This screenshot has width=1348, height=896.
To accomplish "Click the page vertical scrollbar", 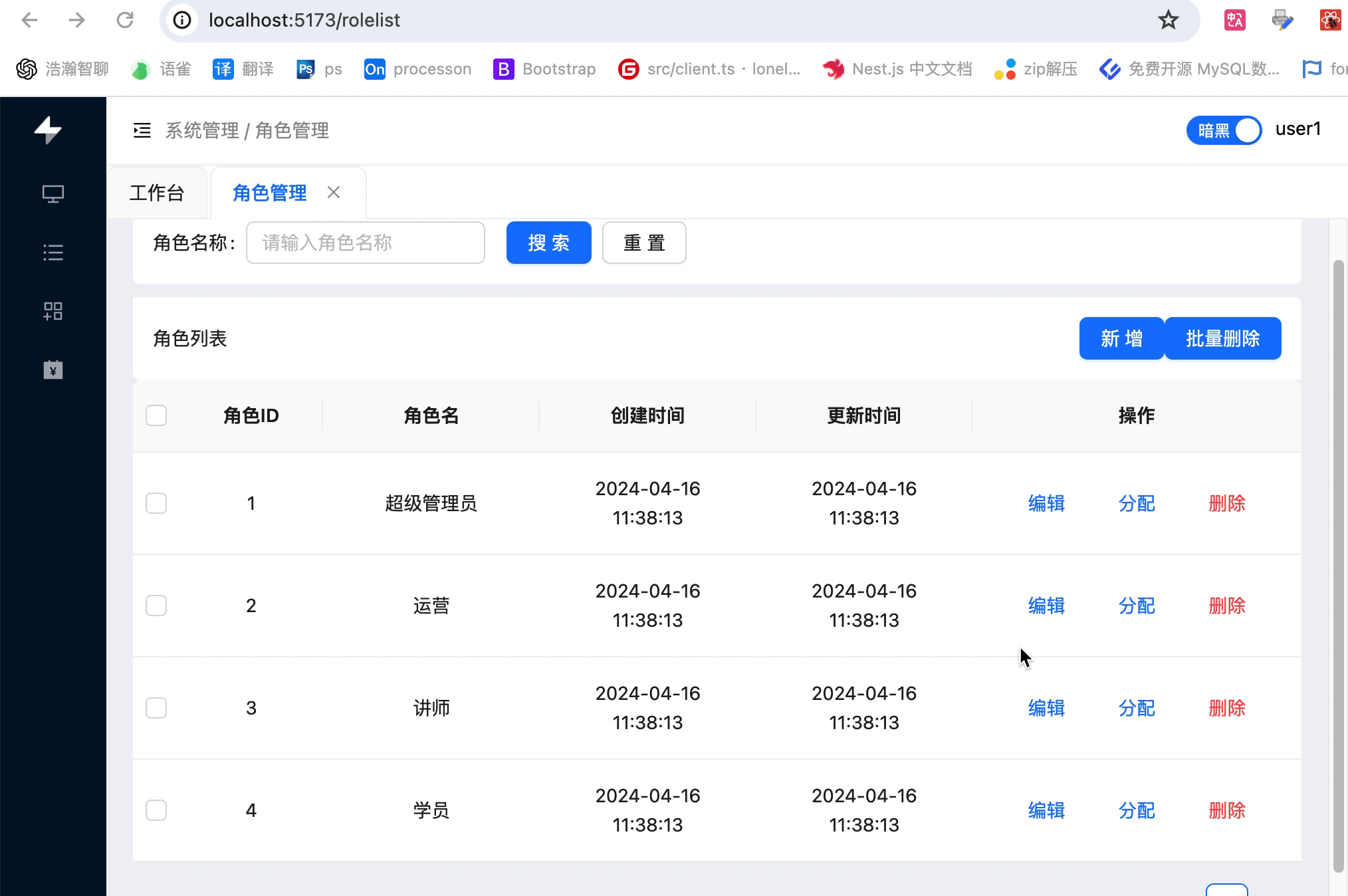I will click(1339, 565).
